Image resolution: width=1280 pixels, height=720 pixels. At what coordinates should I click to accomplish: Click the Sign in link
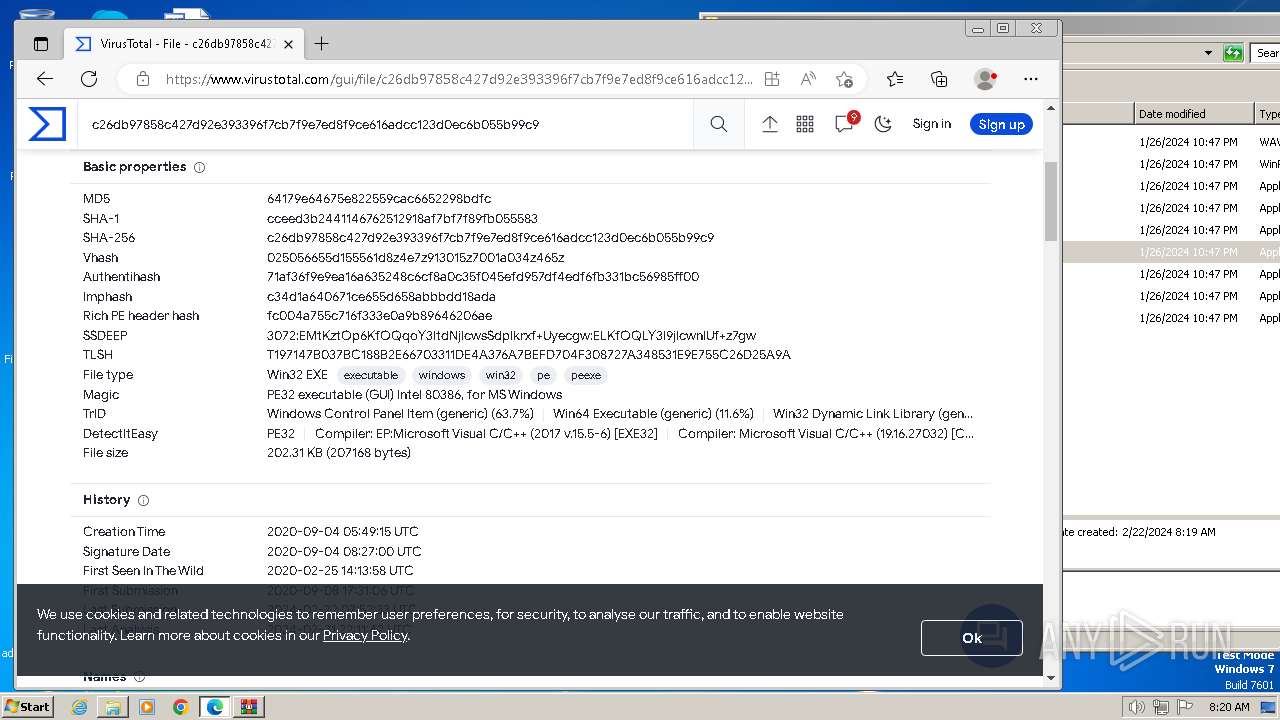pyautogui.click(x=931, y=124)
